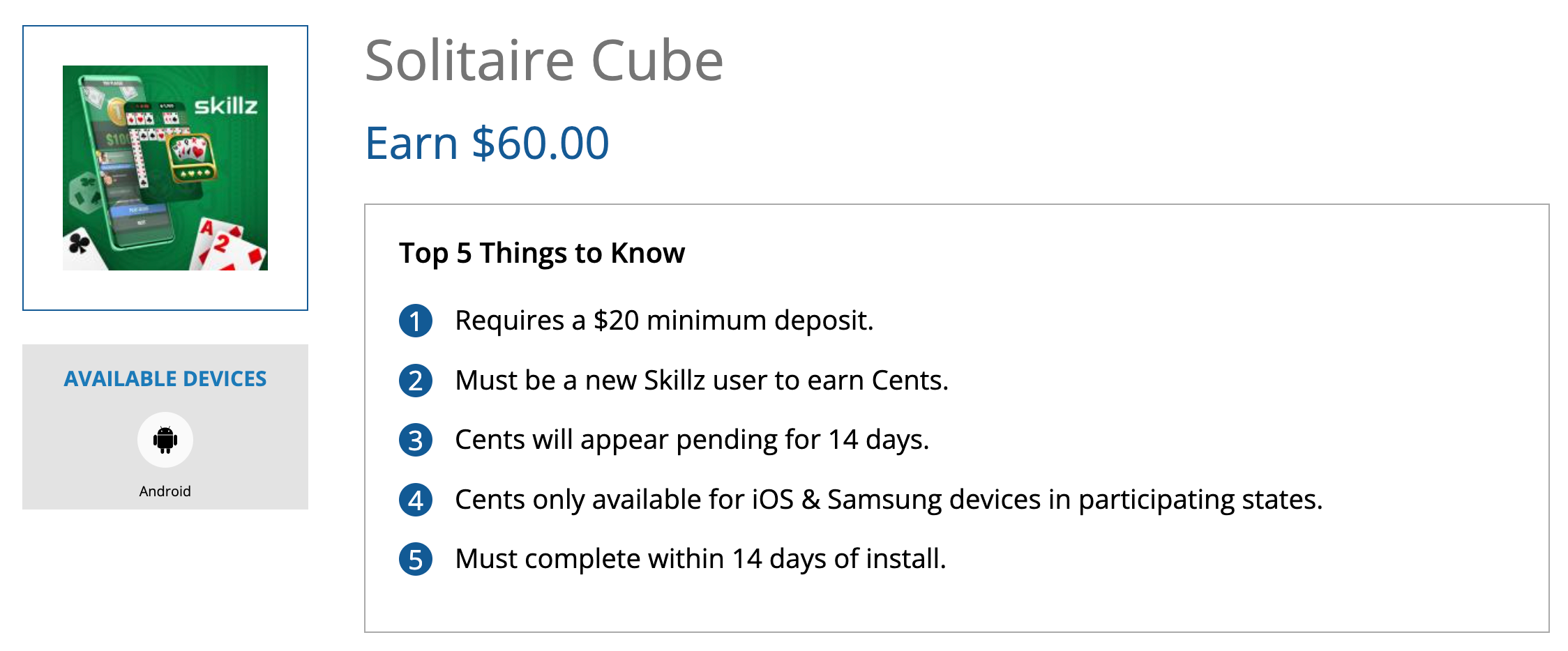
Task: Click the Android label under the device icon
Action: (x=165, y=491)
